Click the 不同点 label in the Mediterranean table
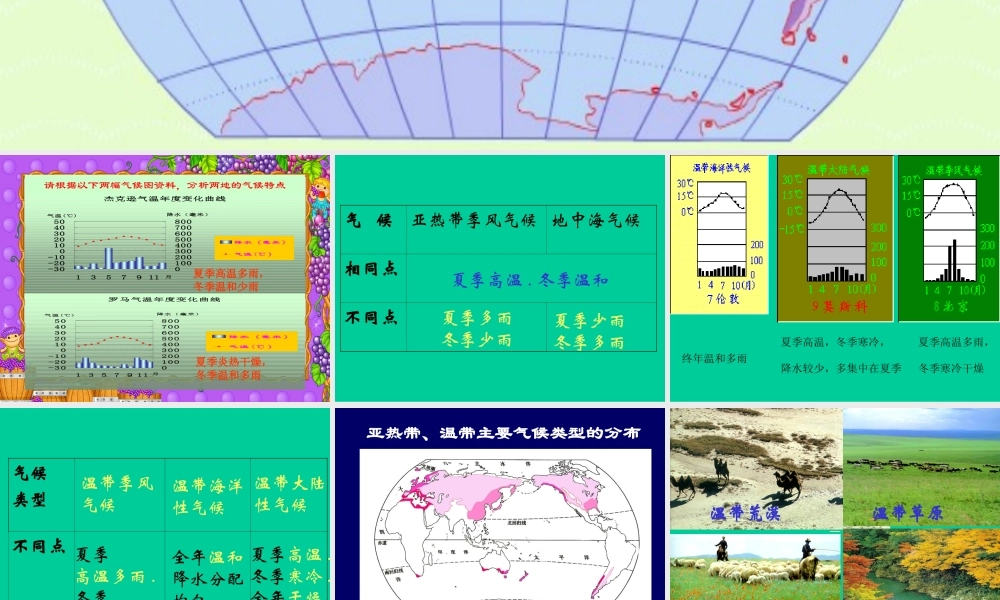The image size is (1000, 600). pos(371,317)
